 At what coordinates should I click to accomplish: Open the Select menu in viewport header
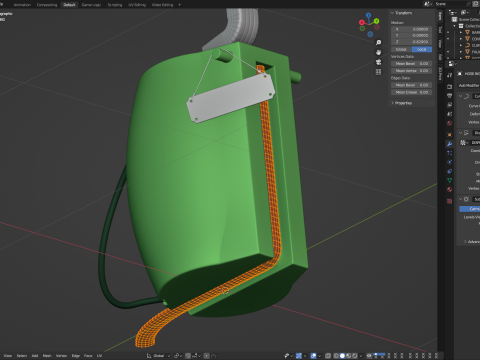[22, 356]
